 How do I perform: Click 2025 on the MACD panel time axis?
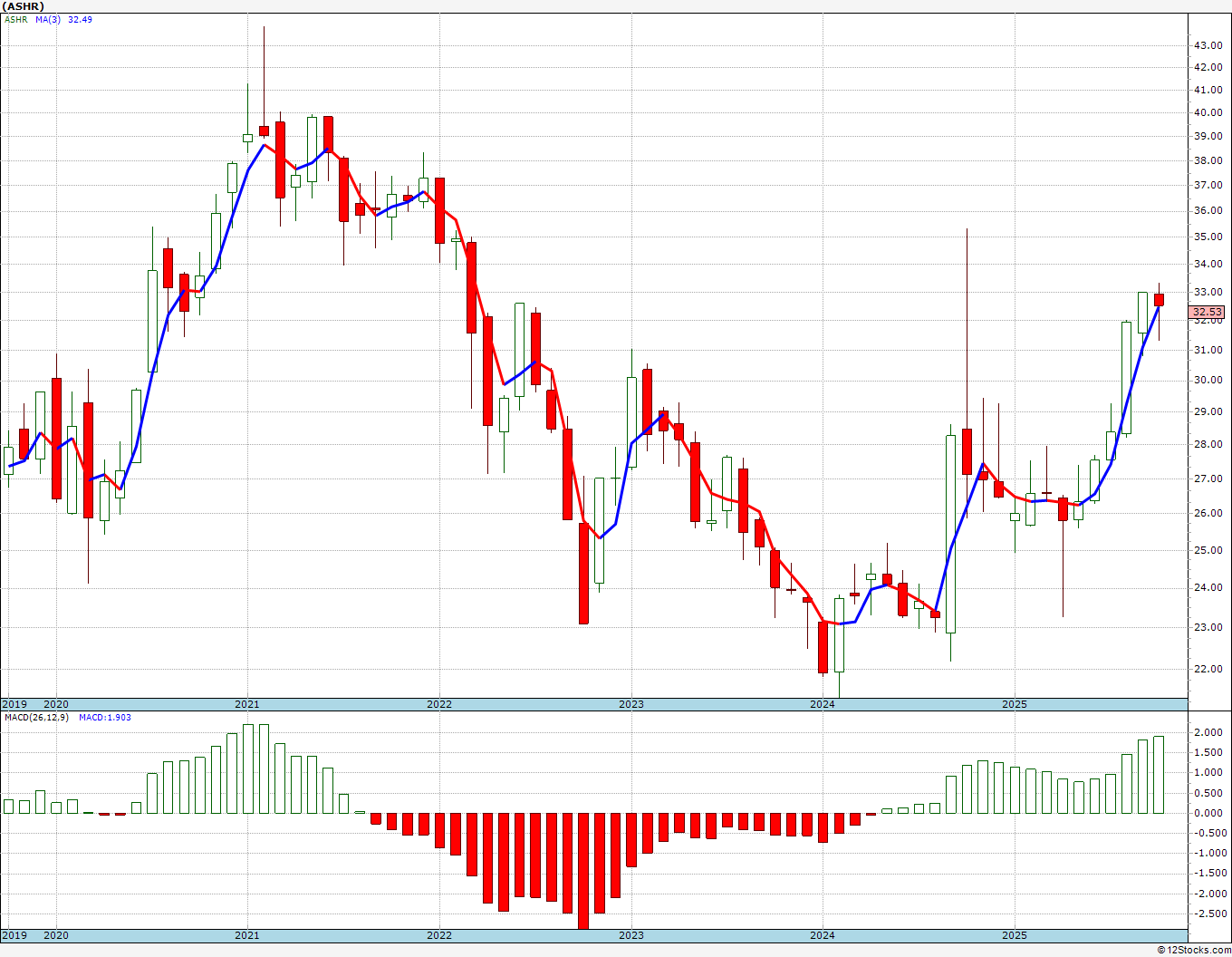click(x=1015, y=935)
